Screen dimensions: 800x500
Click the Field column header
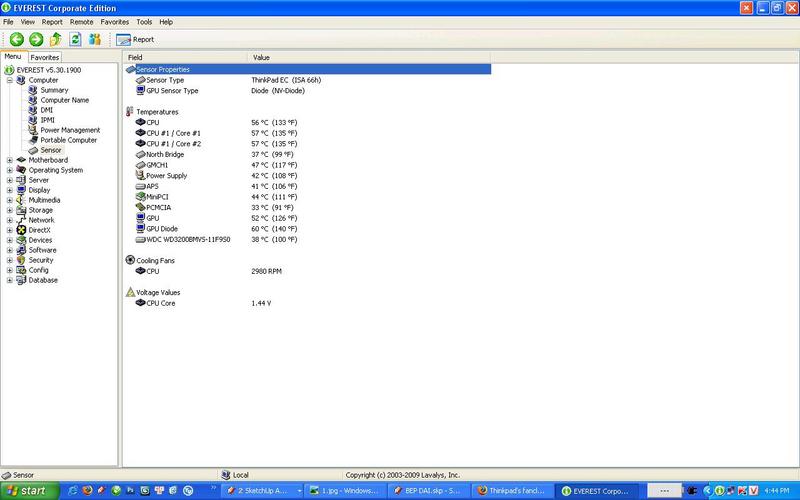pyautogui.click(x=185, y=58)
